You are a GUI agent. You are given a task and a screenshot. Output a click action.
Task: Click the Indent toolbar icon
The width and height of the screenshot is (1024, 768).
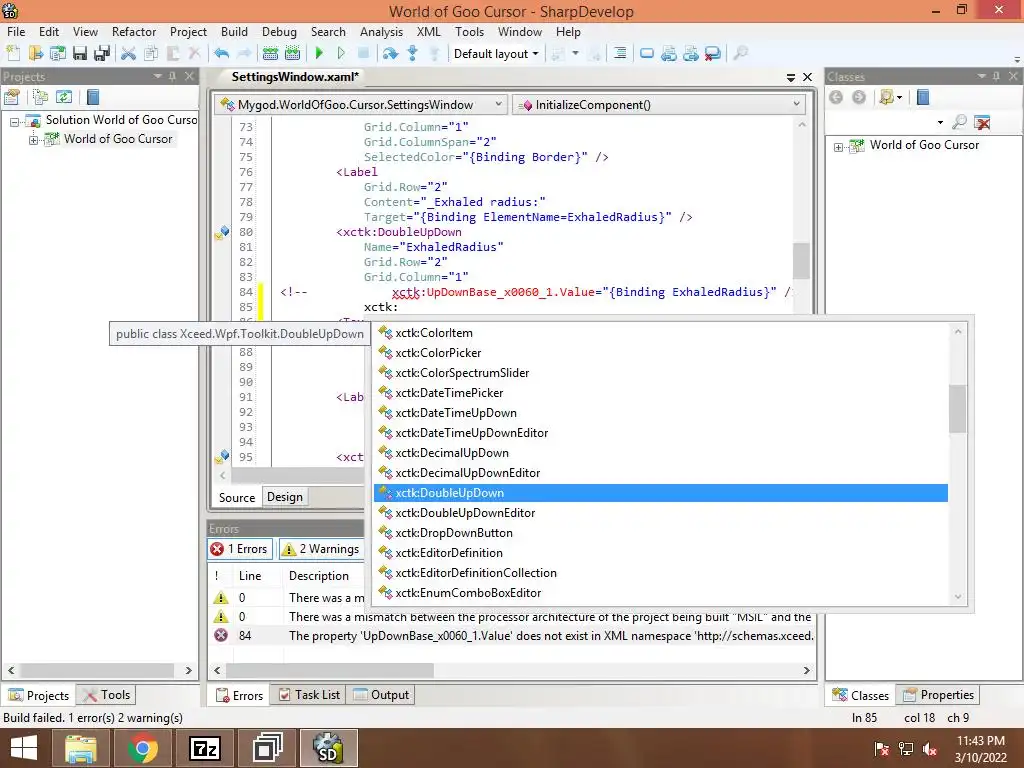tap(620, 54)
